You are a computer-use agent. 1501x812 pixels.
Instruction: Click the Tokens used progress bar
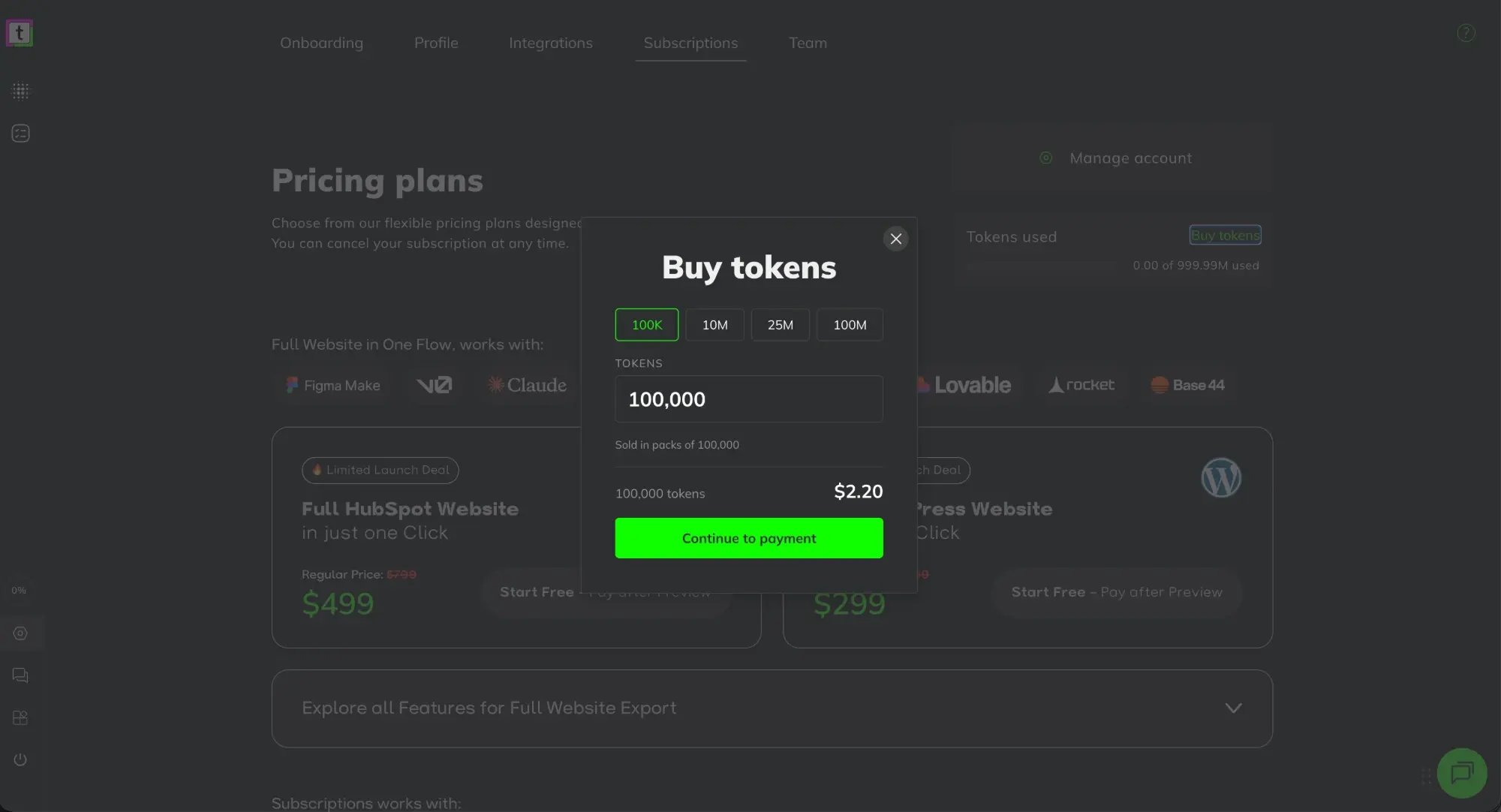[x=1042, y=266]
